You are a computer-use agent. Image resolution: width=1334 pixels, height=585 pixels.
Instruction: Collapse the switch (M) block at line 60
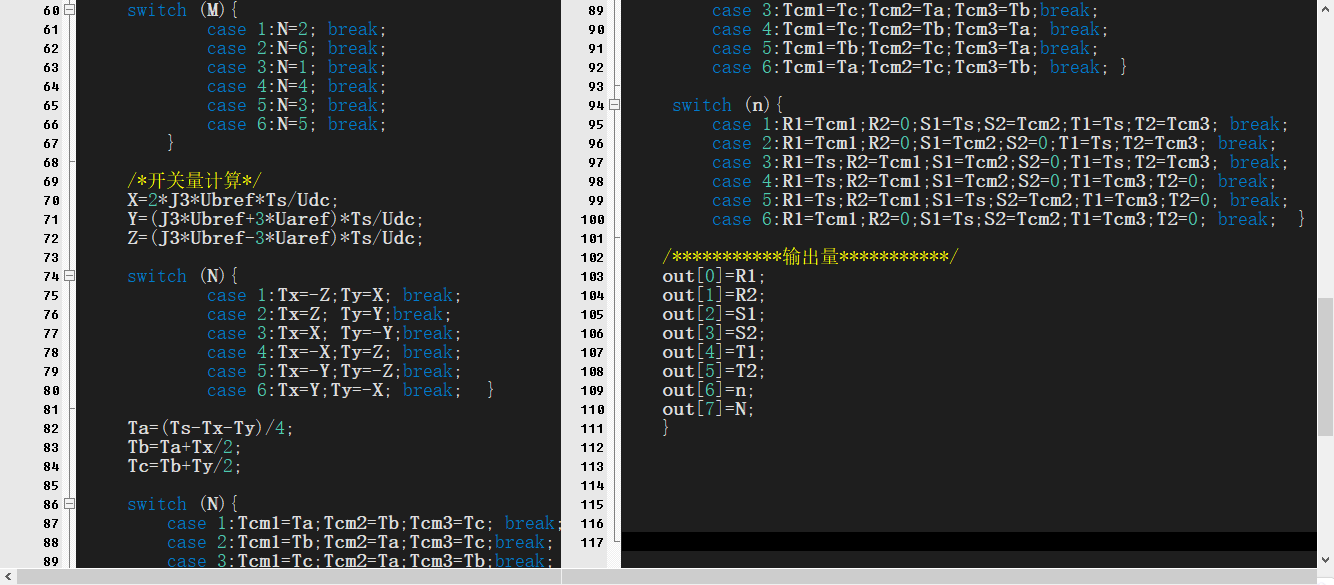pyautogui.click(x=69, y=10)
